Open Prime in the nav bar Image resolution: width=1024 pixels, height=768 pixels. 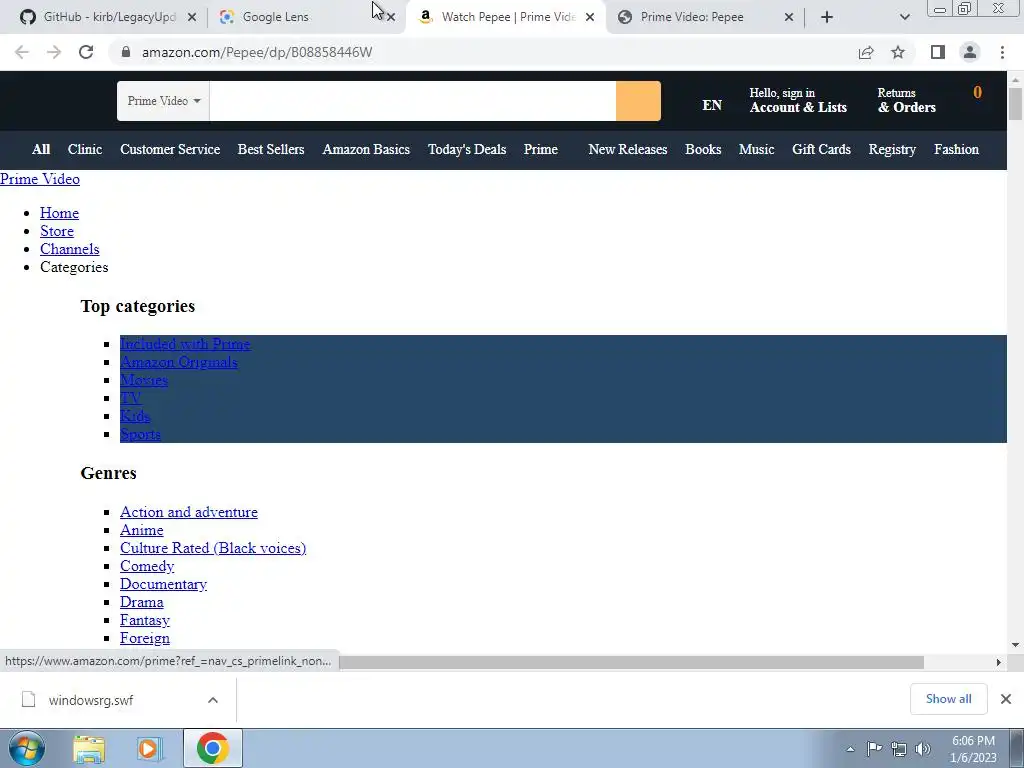tap(541, 150)
